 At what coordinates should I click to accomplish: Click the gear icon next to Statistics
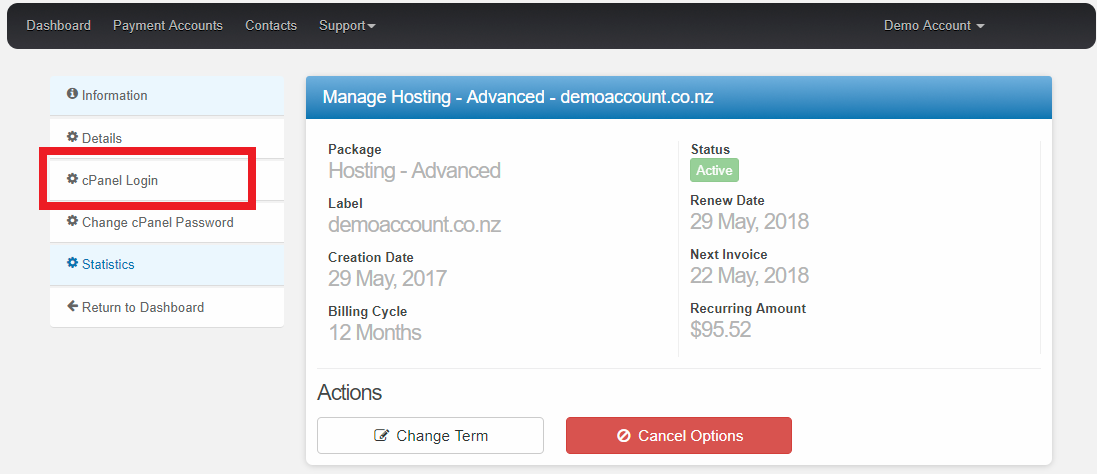(x=72, y=263)
